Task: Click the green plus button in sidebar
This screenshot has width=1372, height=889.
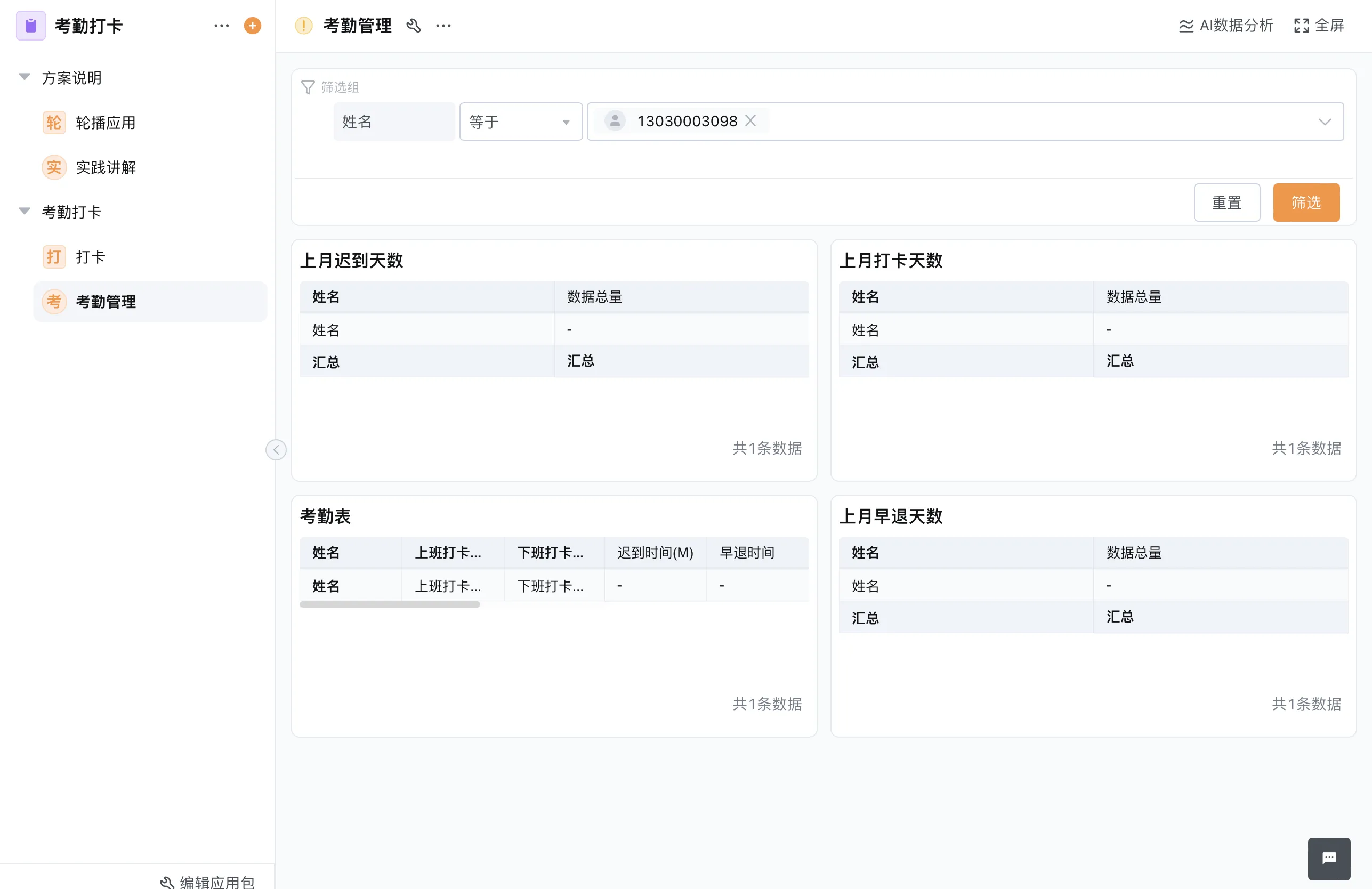Action: tap(252, 26)
